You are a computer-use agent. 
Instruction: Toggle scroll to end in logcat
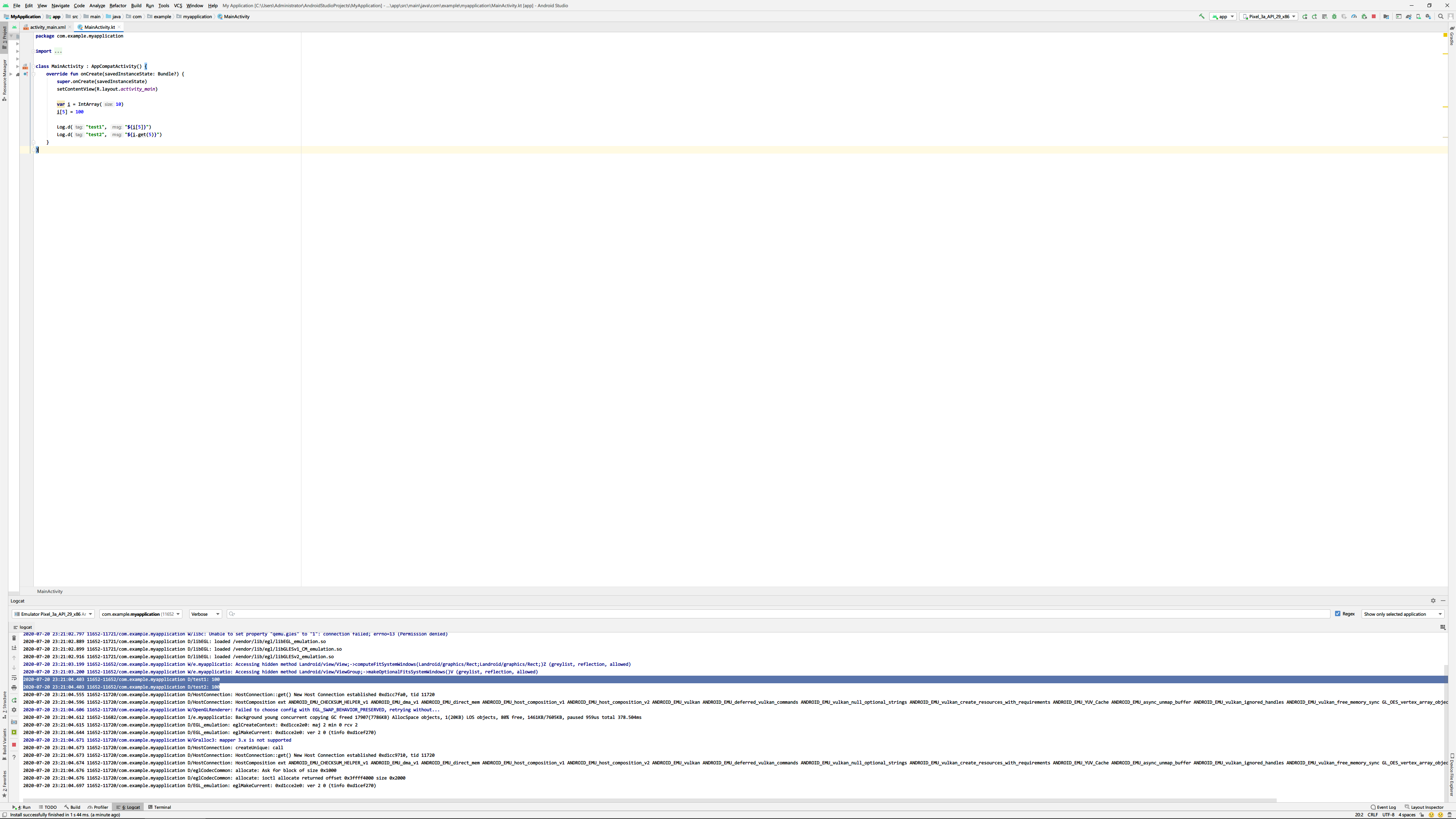pos(14,648)
